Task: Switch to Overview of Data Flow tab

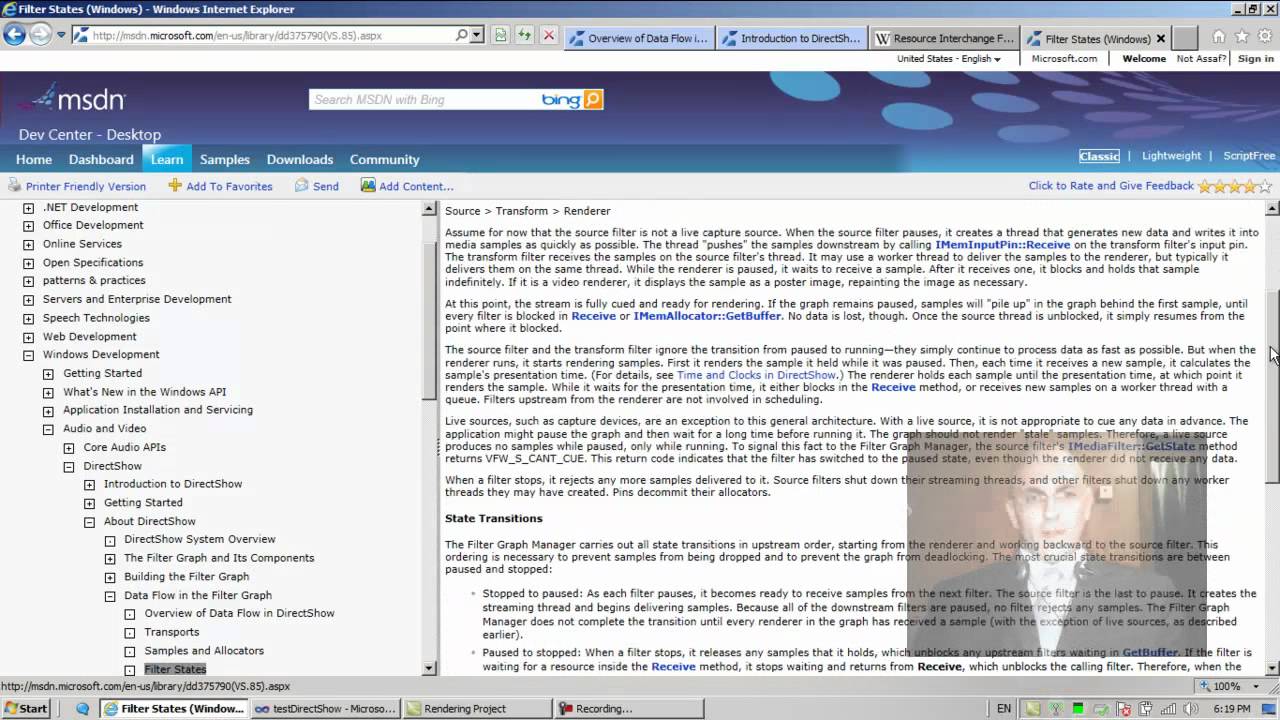Action: (x=640, y=39)
